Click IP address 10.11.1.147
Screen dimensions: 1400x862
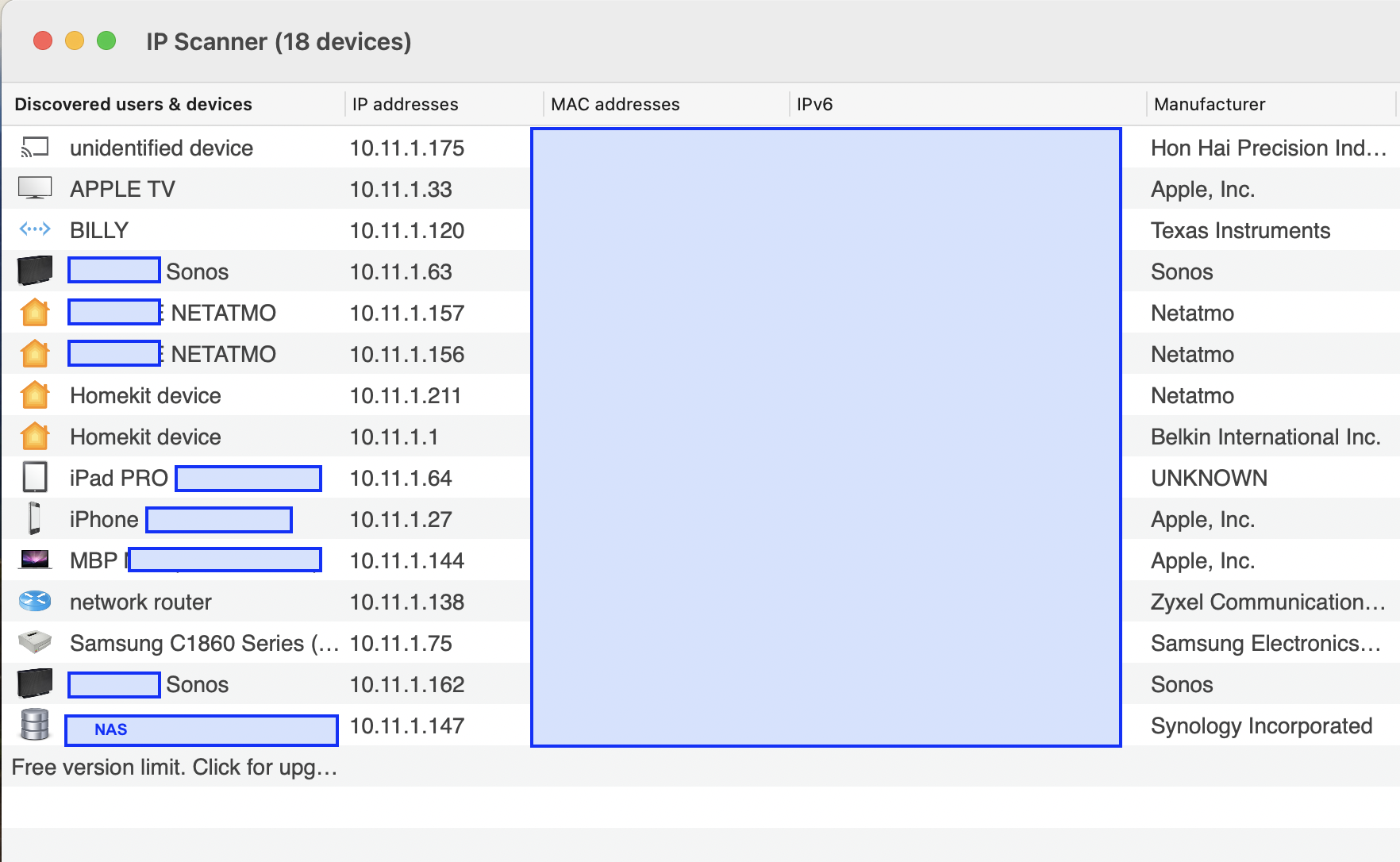click(407, 725)
